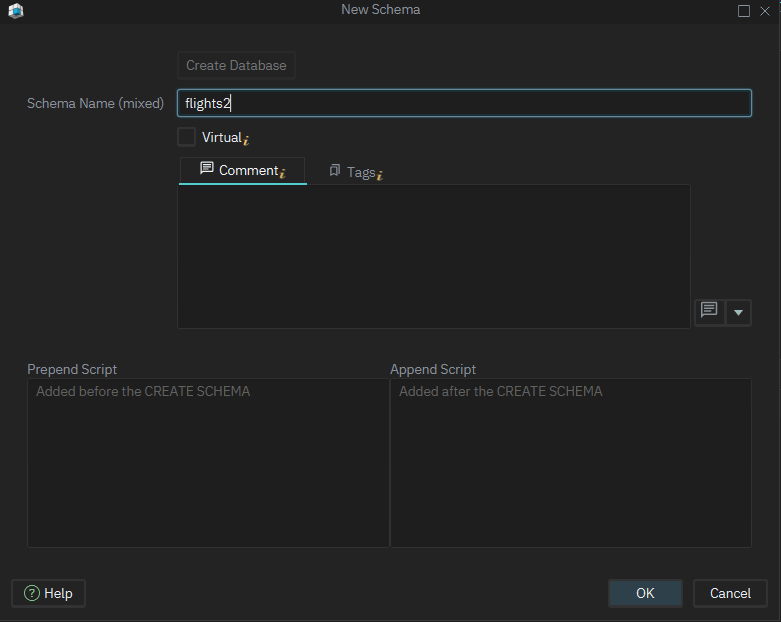Click the info icon next to Virtual
Screen dimensions: 781x622
[246, 140]
